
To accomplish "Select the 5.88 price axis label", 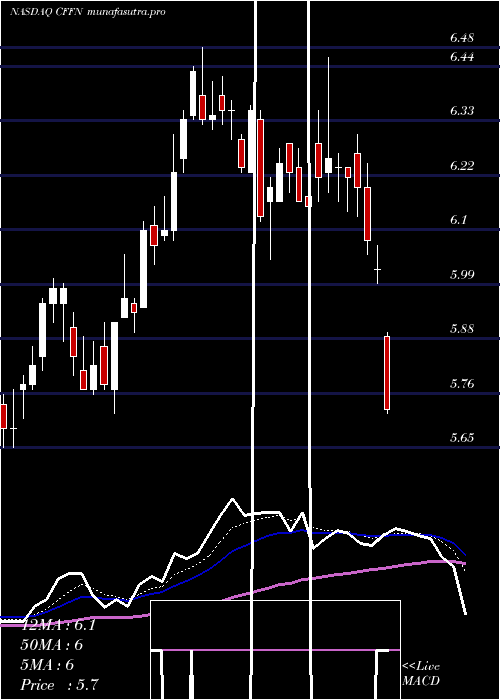I will coord(462,329).
